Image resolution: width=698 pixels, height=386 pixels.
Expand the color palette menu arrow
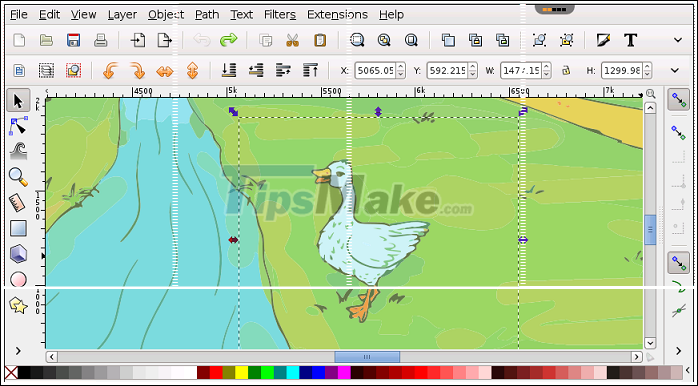coord(688,370)
